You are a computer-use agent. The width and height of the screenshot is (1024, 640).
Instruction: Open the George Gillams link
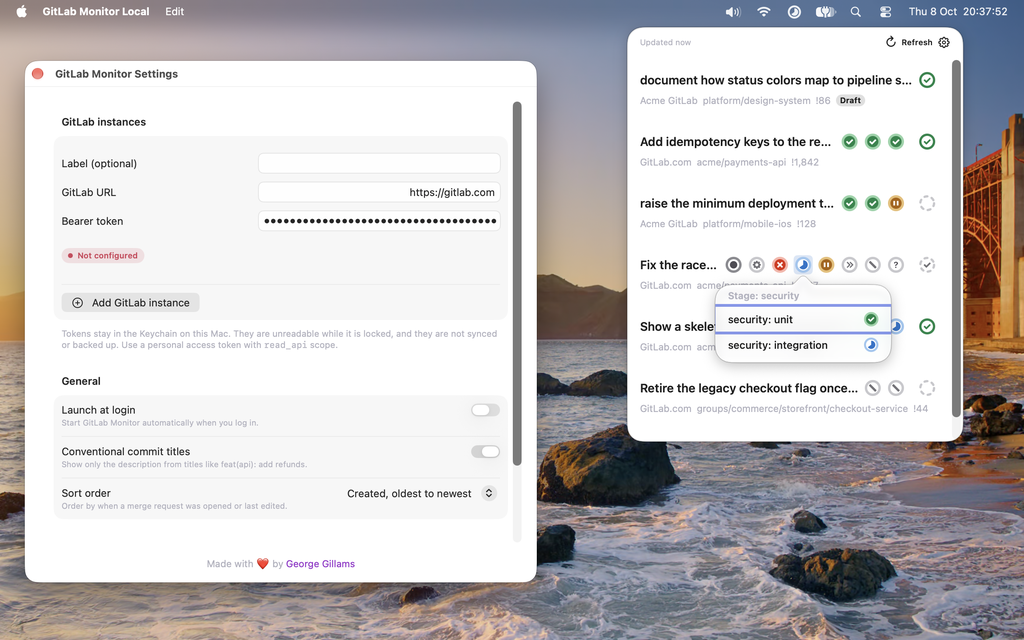pyautogui.click(x=320, y=564)
